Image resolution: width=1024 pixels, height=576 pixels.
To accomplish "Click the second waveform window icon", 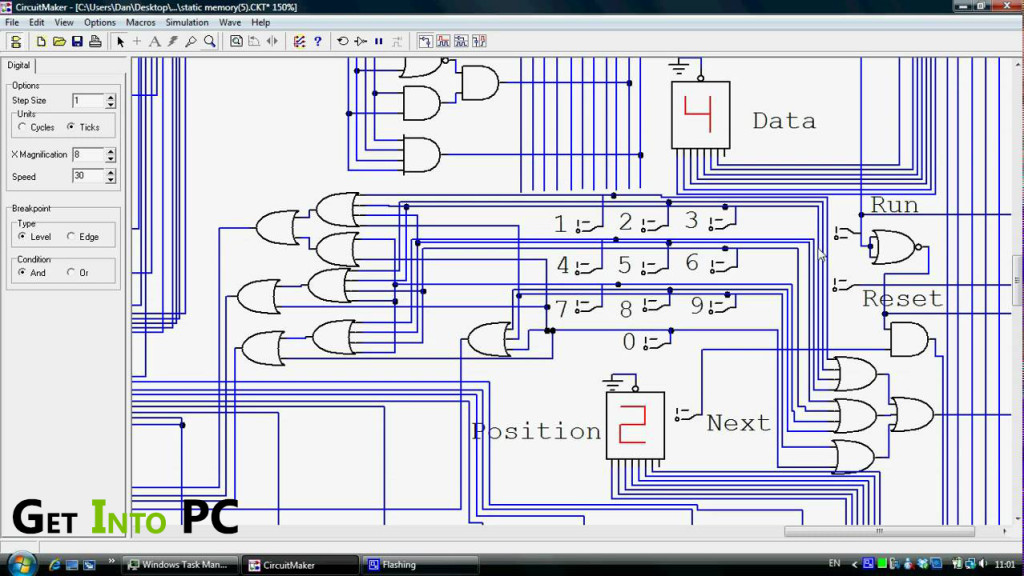I will pyautogui.click(x=443, y=42).
